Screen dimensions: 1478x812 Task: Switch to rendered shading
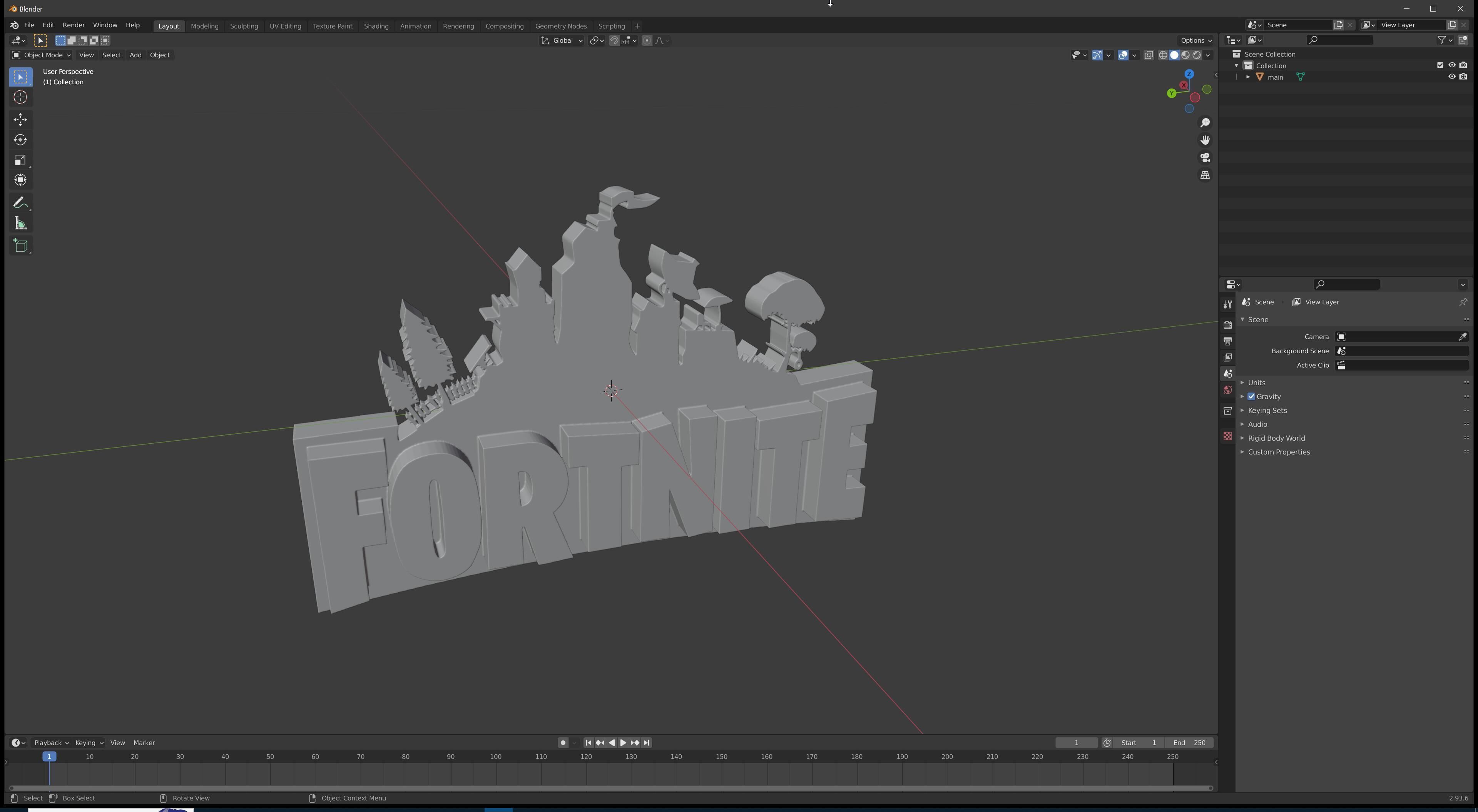coord(1197,55)
